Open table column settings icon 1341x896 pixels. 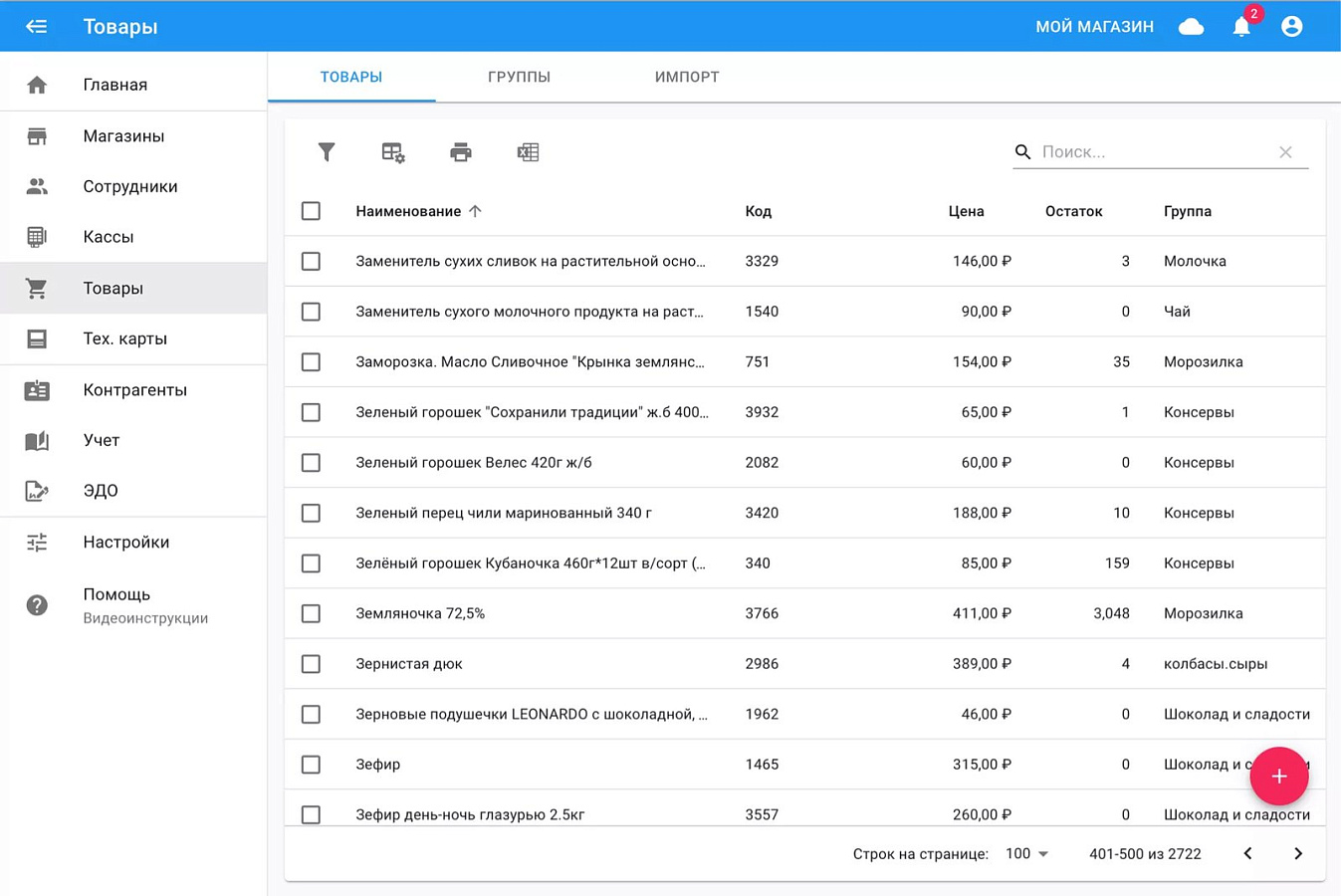pos(393,152)
